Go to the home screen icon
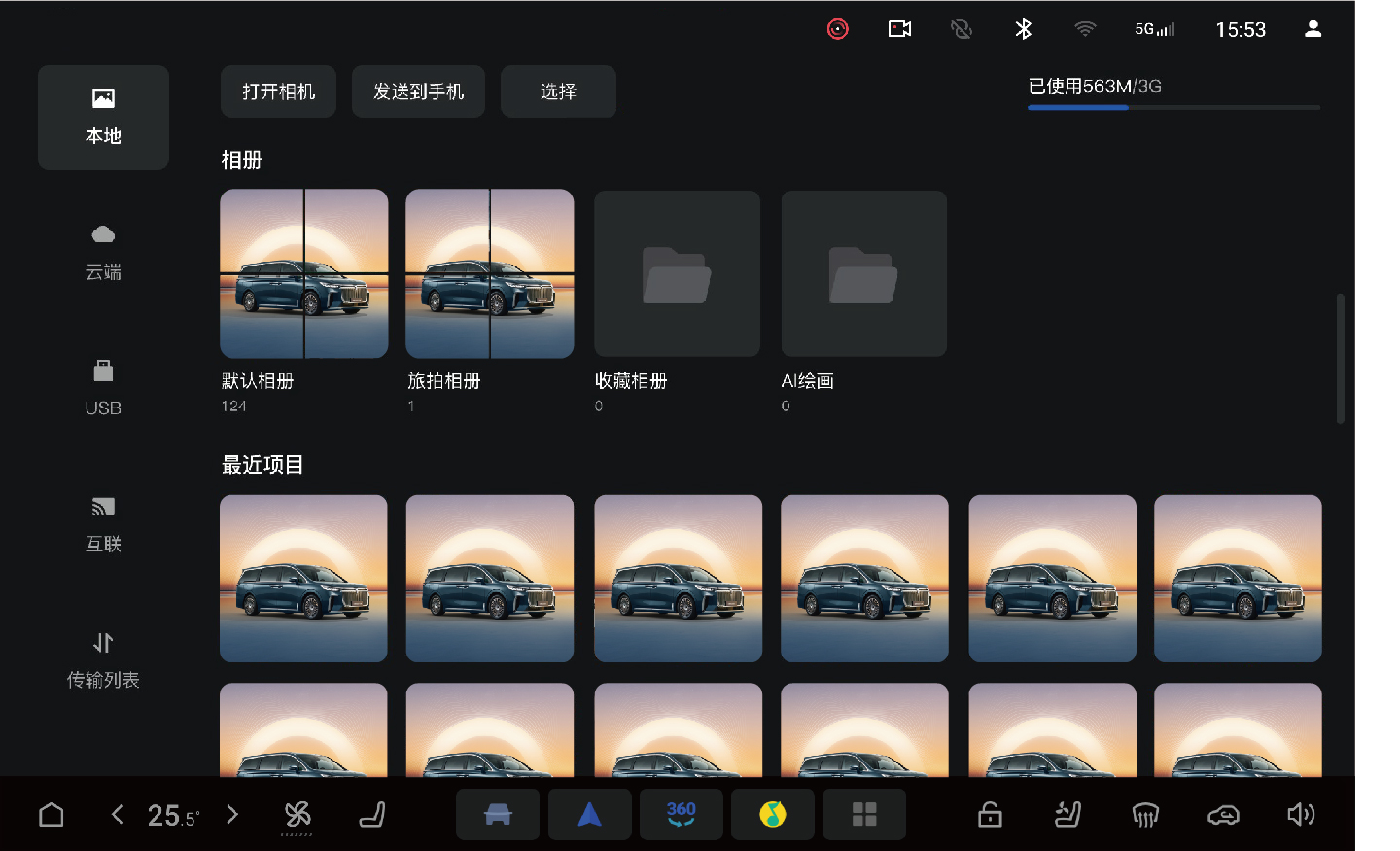The height and width of the screenshot is (851, 1400). [x=52, y=815]
